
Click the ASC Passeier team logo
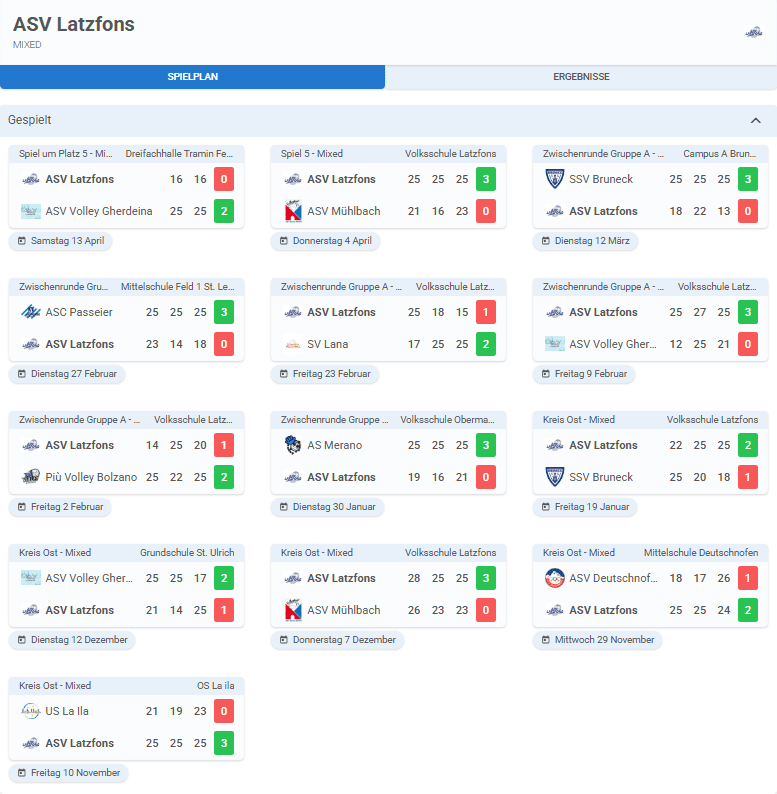(31, 312)
